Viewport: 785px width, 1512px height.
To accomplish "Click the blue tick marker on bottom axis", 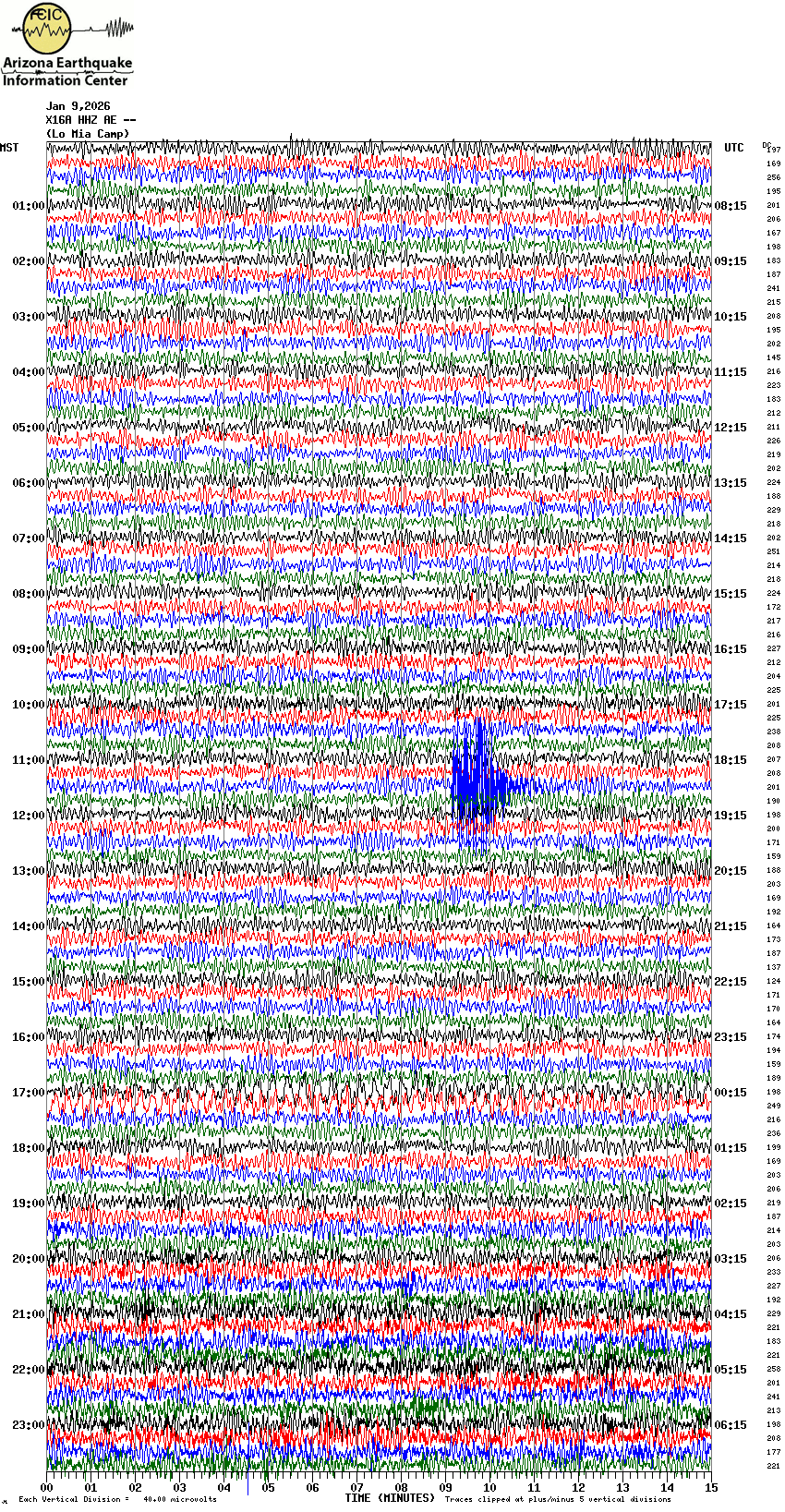I will click(248, 1484).
